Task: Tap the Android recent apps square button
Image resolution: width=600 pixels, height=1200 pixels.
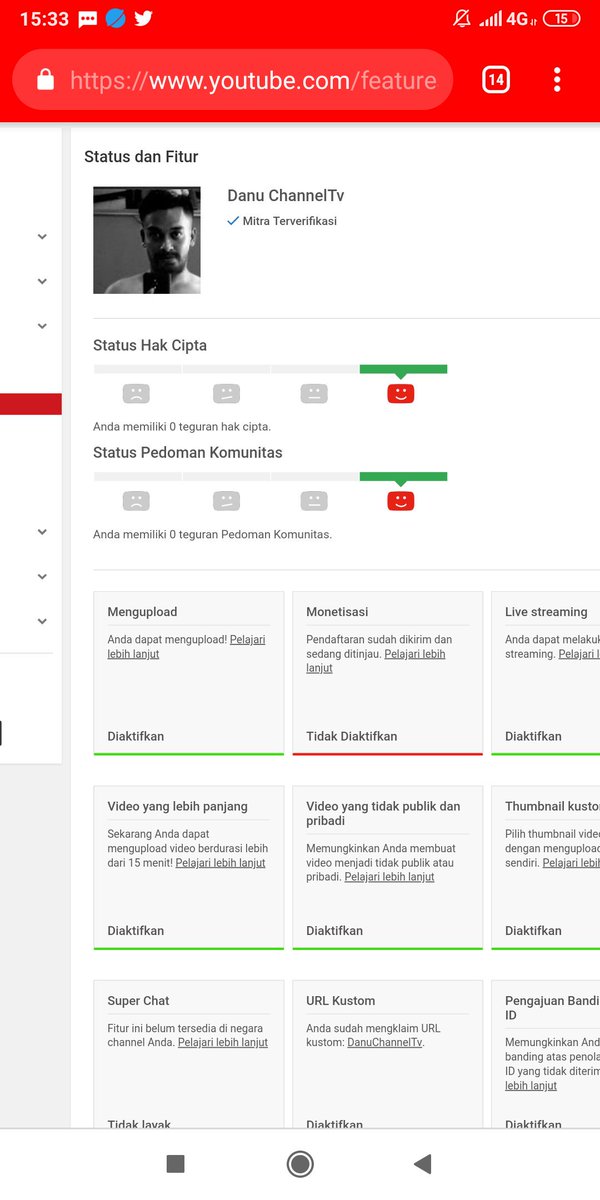Action: (x=175, y=1163)
